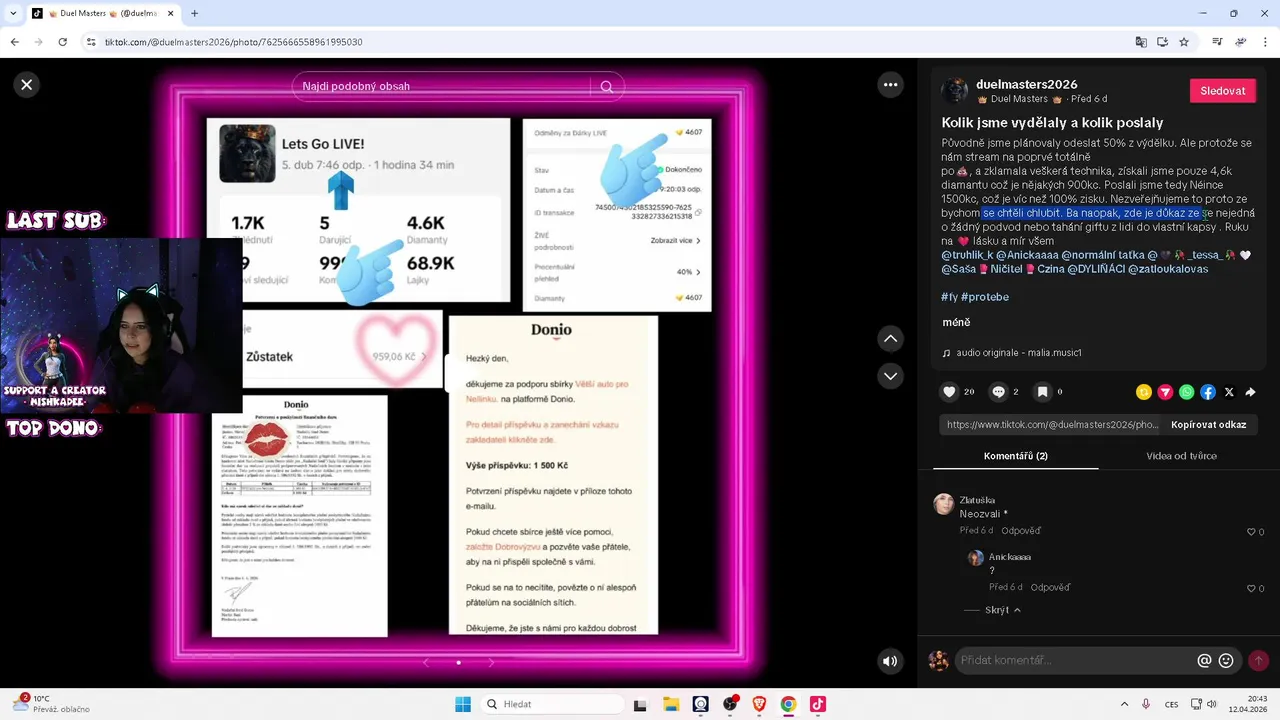The width and height of the screenshot is (1280, 720).
Task: Open hashtag #fy
Action: point(949,297)
